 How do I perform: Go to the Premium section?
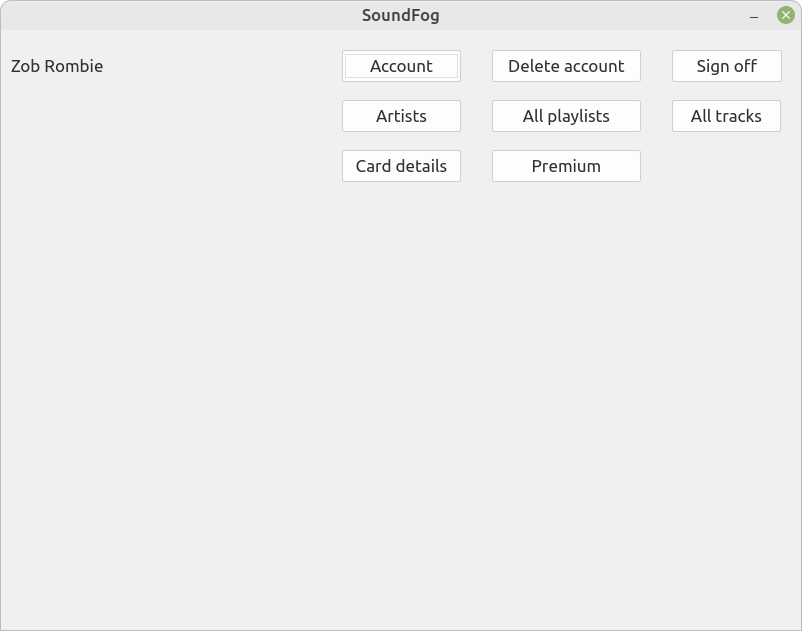tap(566, 166)
